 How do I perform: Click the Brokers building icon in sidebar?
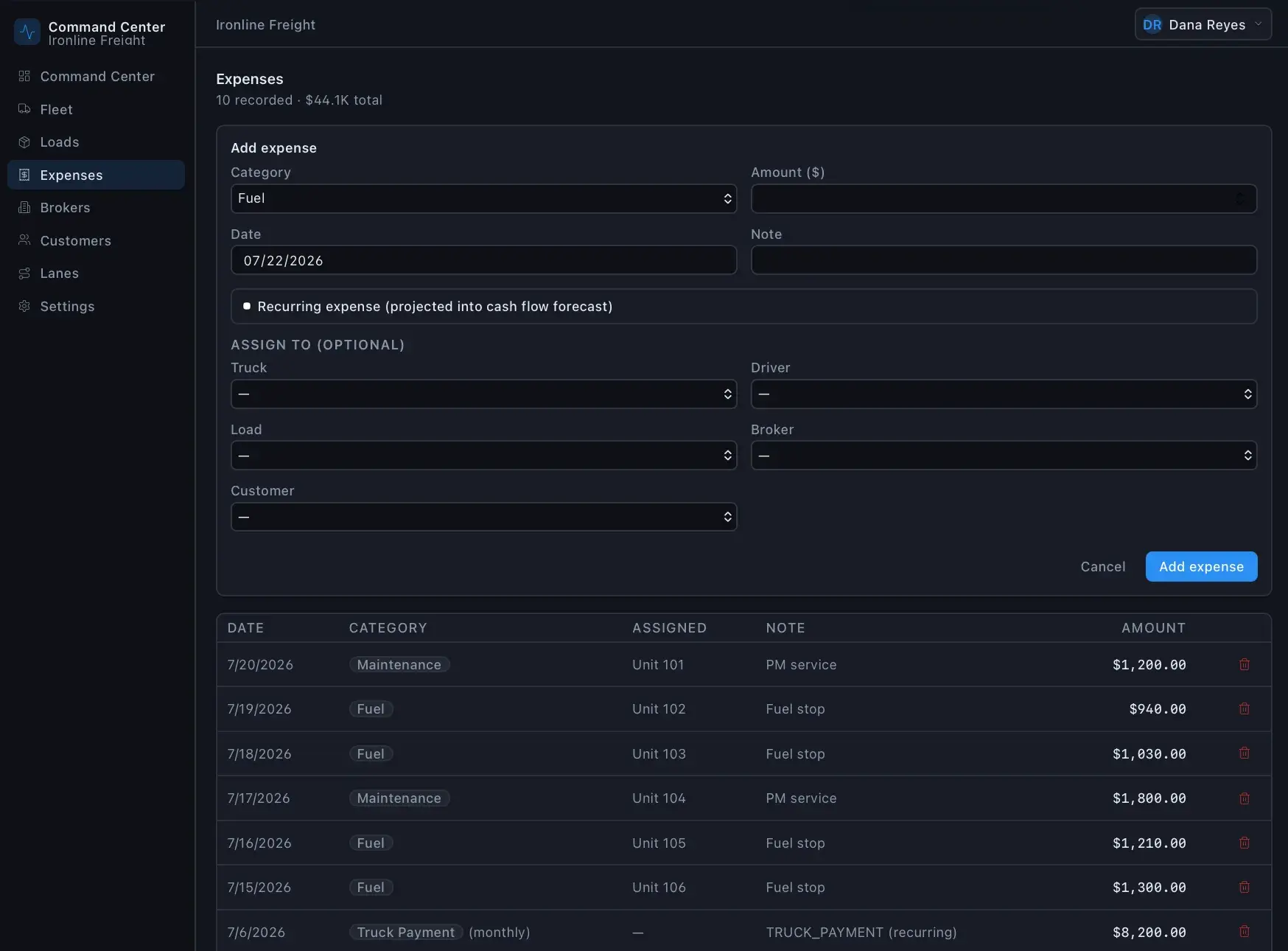point(24,207)
